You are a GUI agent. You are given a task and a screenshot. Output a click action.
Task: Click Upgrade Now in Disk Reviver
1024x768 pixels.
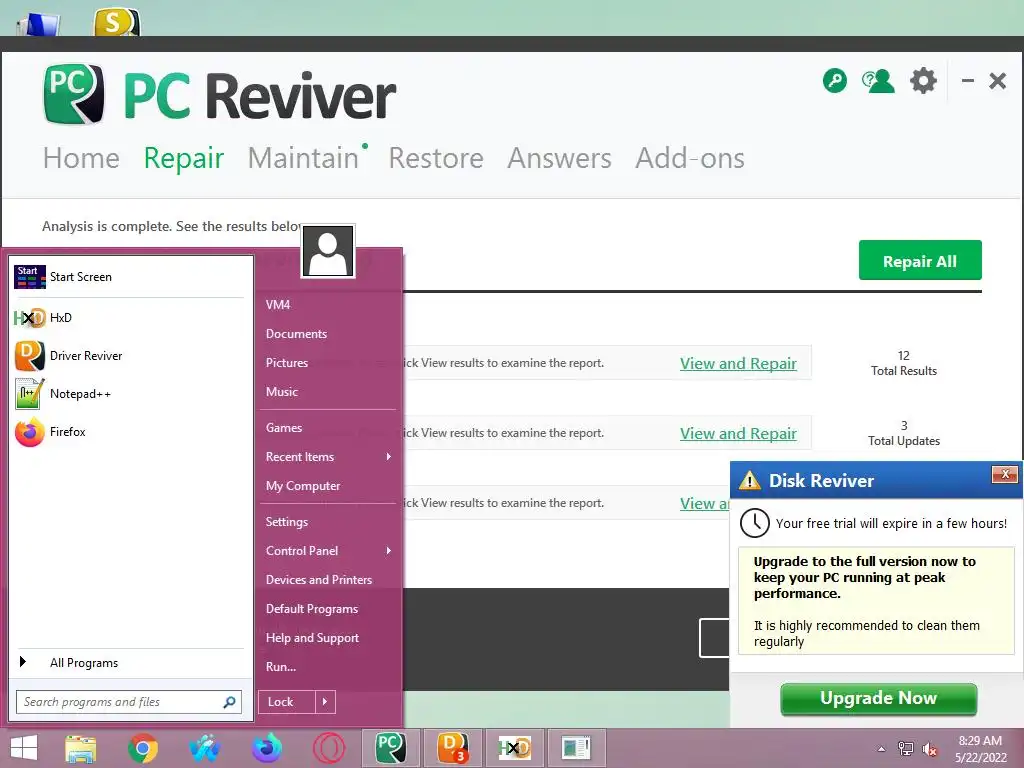878,699
